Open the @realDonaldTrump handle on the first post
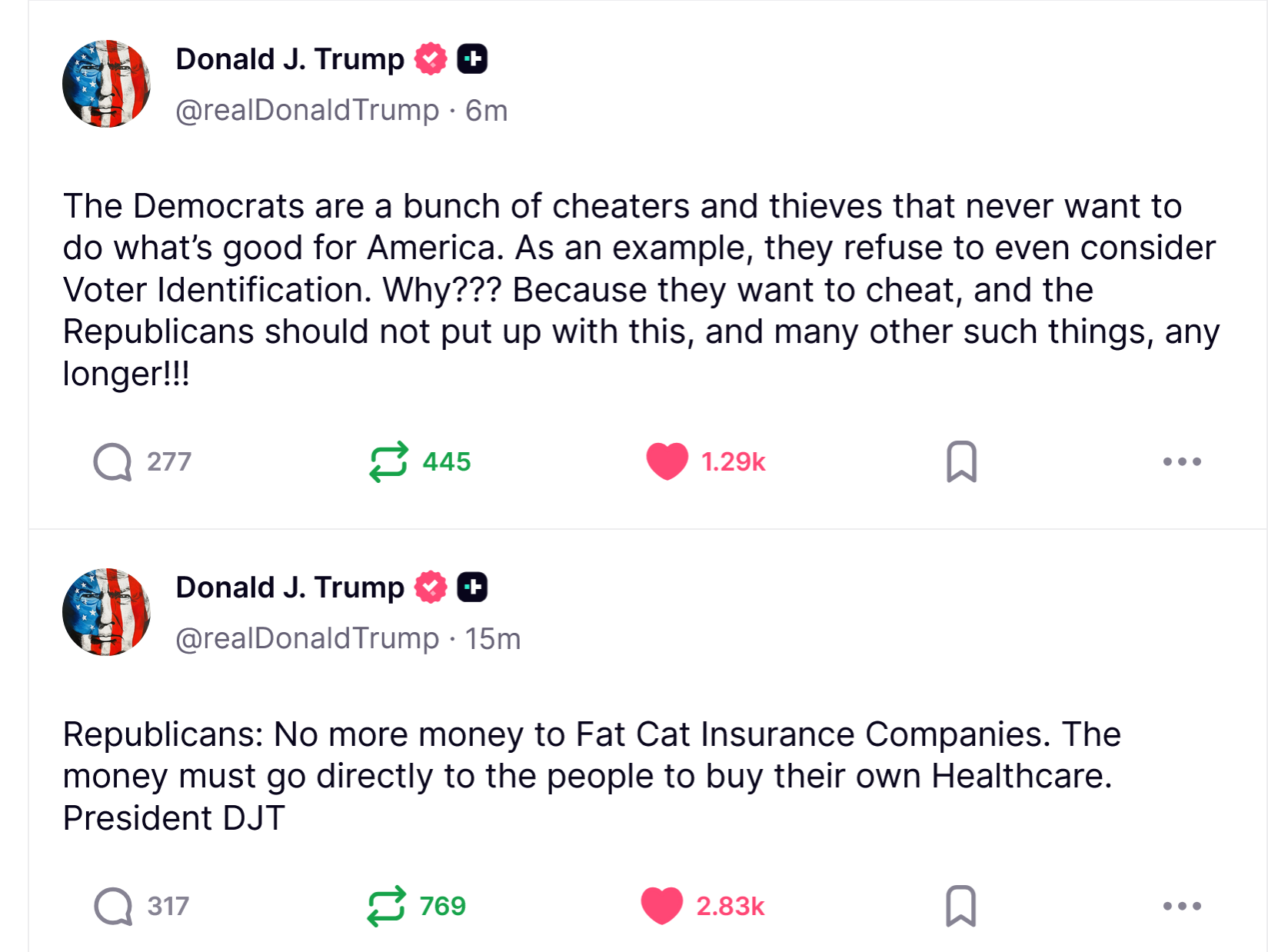 pos(307,110)
